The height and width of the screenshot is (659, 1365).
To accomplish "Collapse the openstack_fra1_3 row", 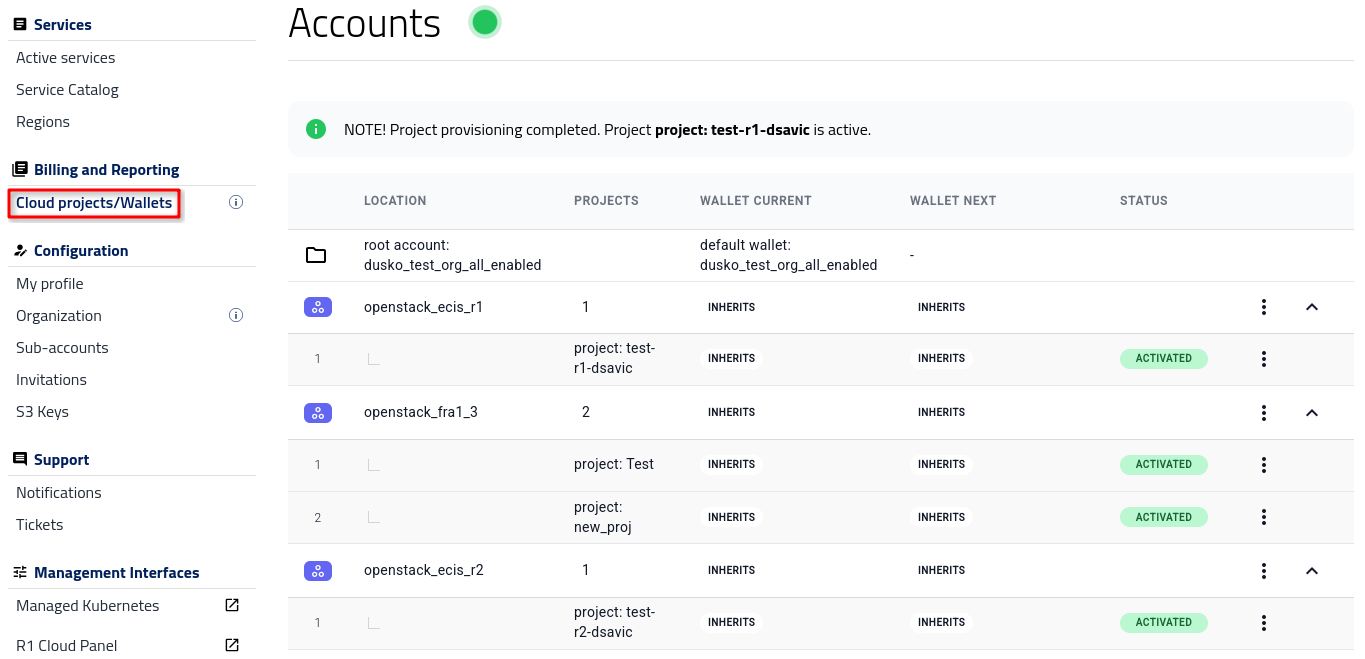I will click(1312, 412).
